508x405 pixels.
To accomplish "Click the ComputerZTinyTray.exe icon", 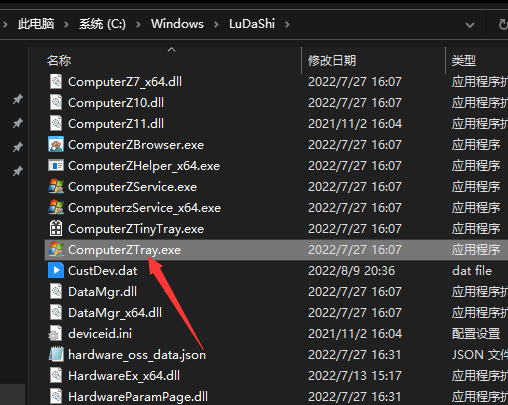I will point(56,229).
